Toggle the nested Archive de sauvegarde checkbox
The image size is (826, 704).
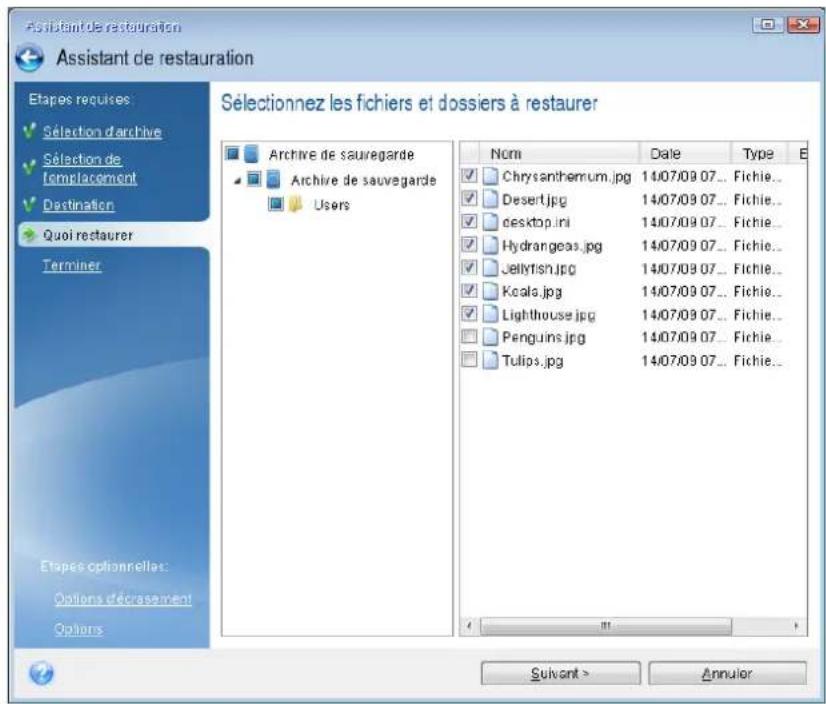(254, 179)
